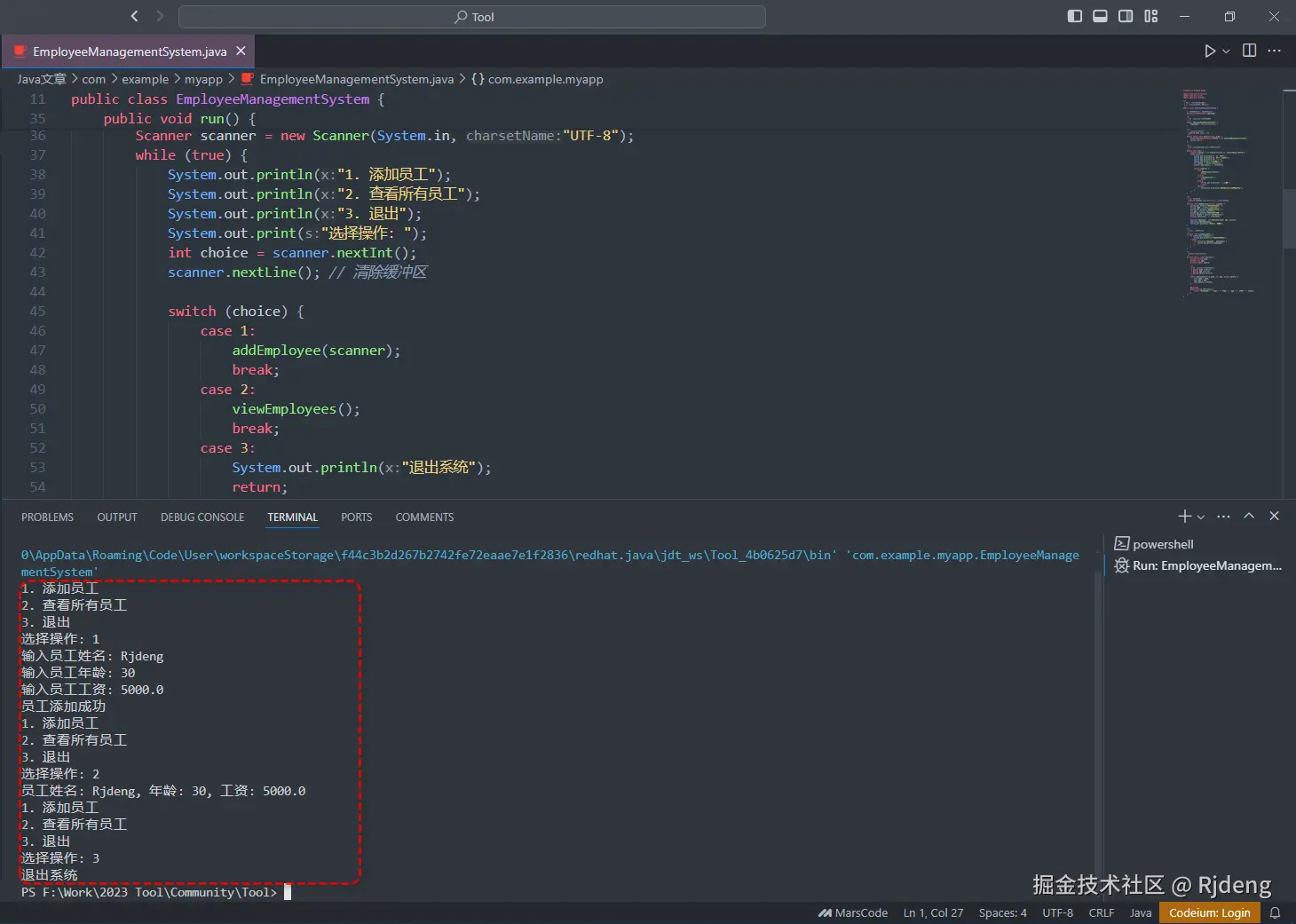This screenshot has height=924, width=1296.
Task: Click the switch (choice) statement
Action: click(236, 312)
